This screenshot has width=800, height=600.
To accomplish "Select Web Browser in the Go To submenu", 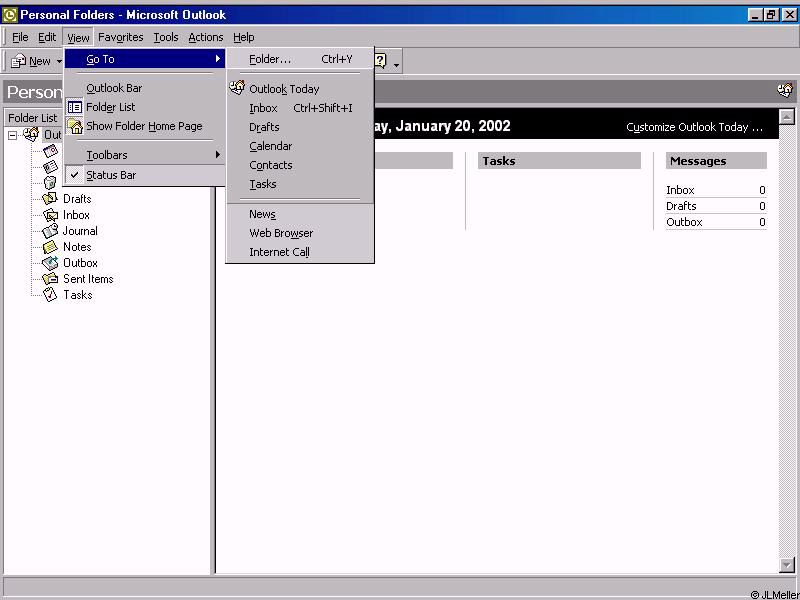I will (300, 233).
